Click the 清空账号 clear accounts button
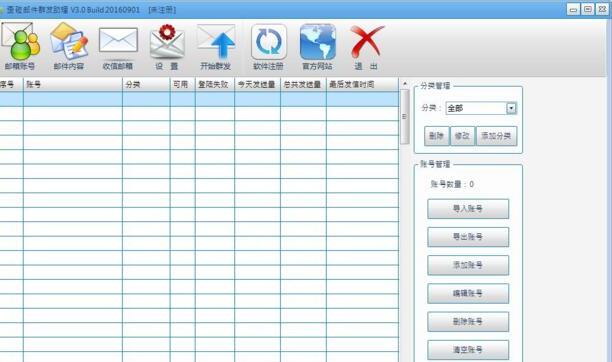This screenshot has height=362, width=612. 468,350
